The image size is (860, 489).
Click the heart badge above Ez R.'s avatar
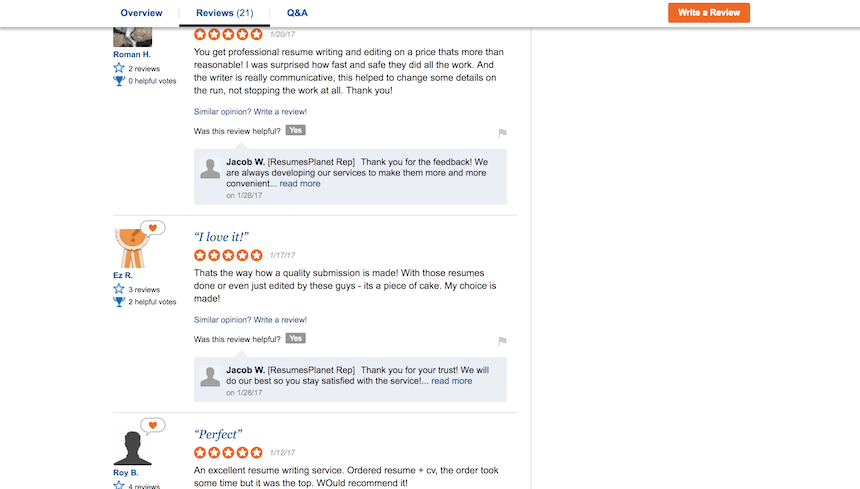152,228
